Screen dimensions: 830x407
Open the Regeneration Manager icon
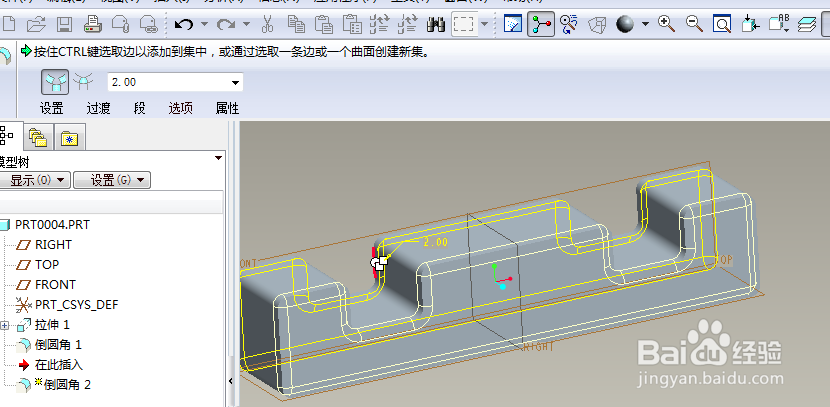point(407,24)
